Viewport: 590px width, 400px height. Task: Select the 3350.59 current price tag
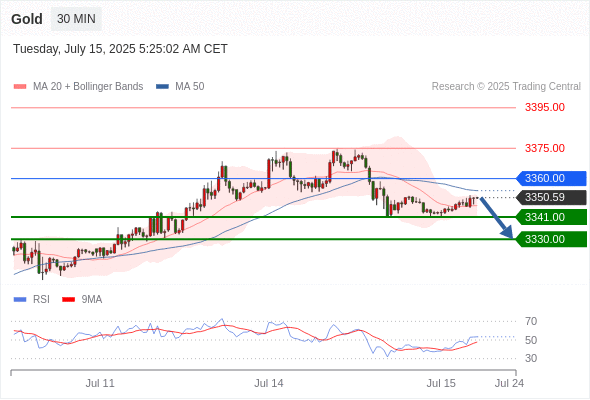click(x=551, y=198)
